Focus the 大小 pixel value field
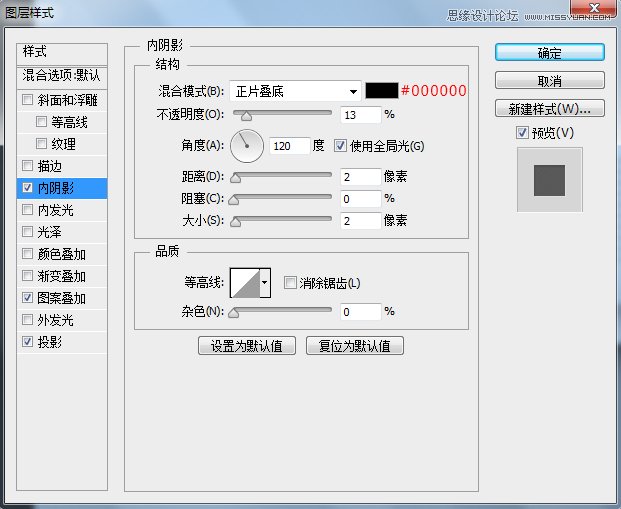Viewport: 621px width, 509px height. [361, 221]
